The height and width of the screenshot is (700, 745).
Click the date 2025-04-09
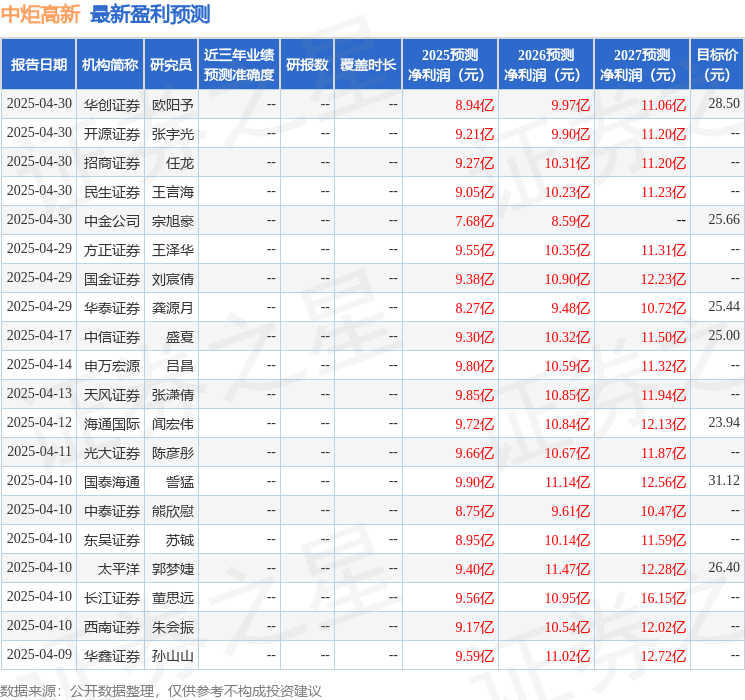[39, 654]
